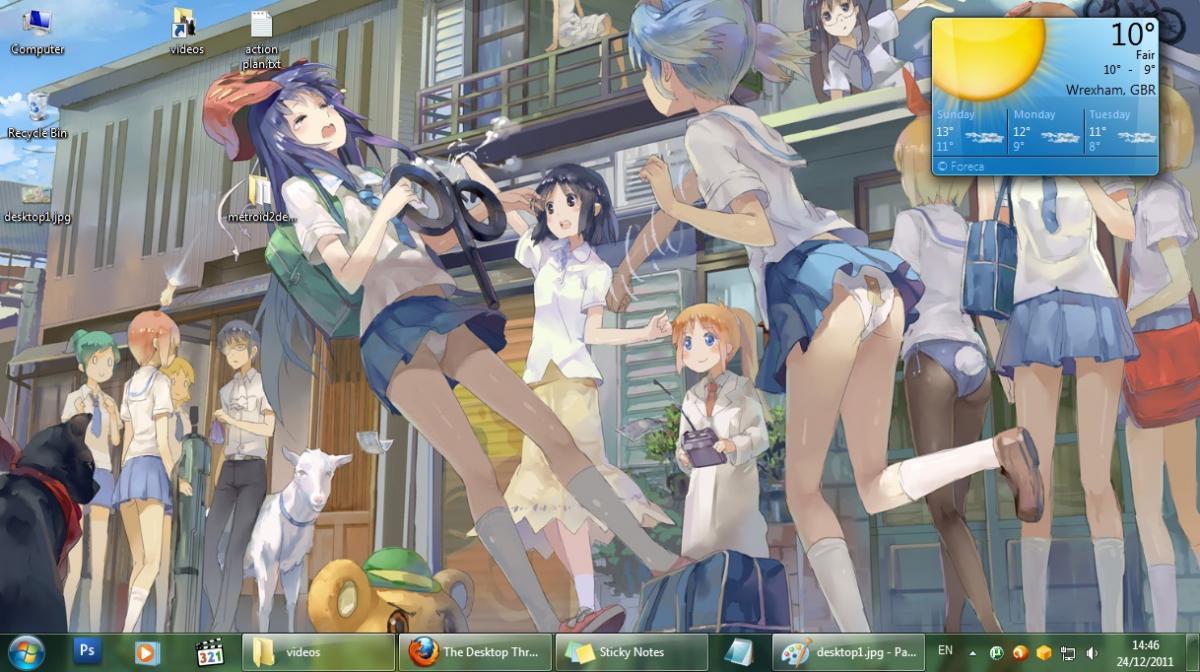1200x672 pixels.
Task: Open Windows Media Player from the taskbar
Action: (147, 652)
